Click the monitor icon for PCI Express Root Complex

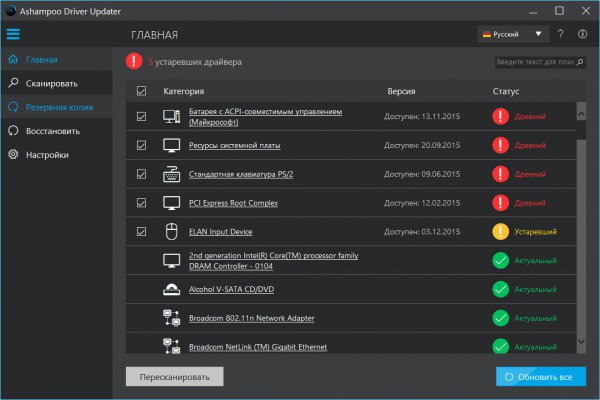pos(171,203)
